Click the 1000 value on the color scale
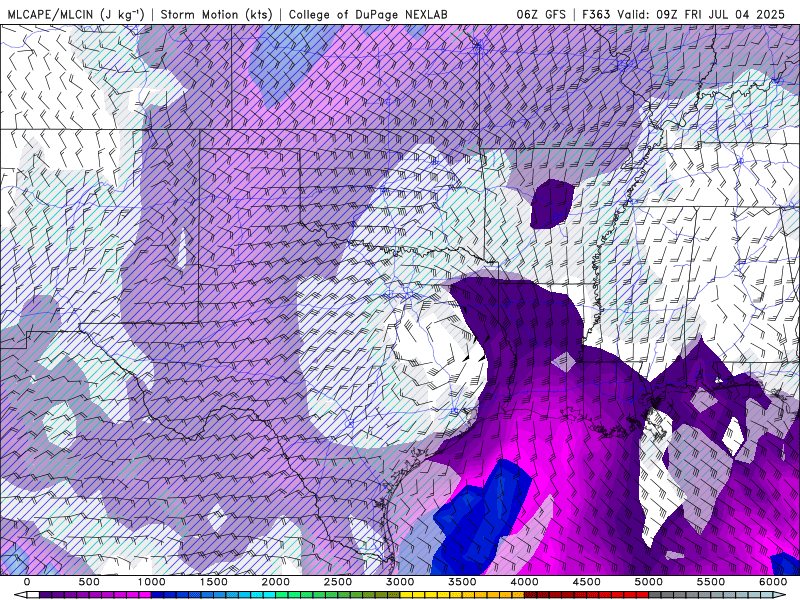Viewport: 800px width, 600px height. tap(152, 582)
